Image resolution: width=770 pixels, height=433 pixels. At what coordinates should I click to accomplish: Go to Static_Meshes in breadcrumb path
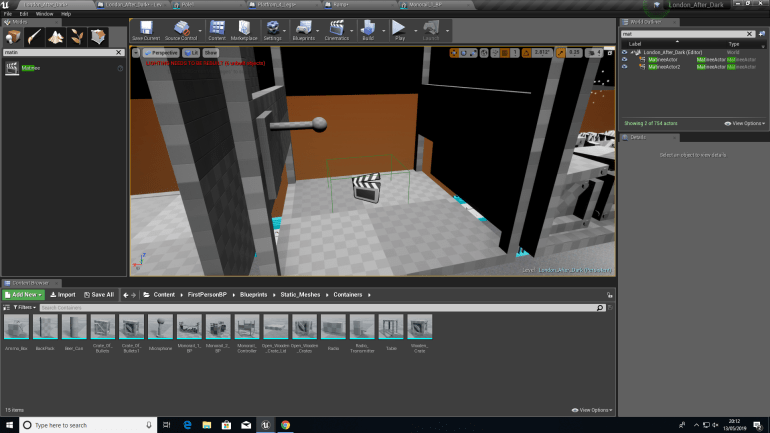300,295
